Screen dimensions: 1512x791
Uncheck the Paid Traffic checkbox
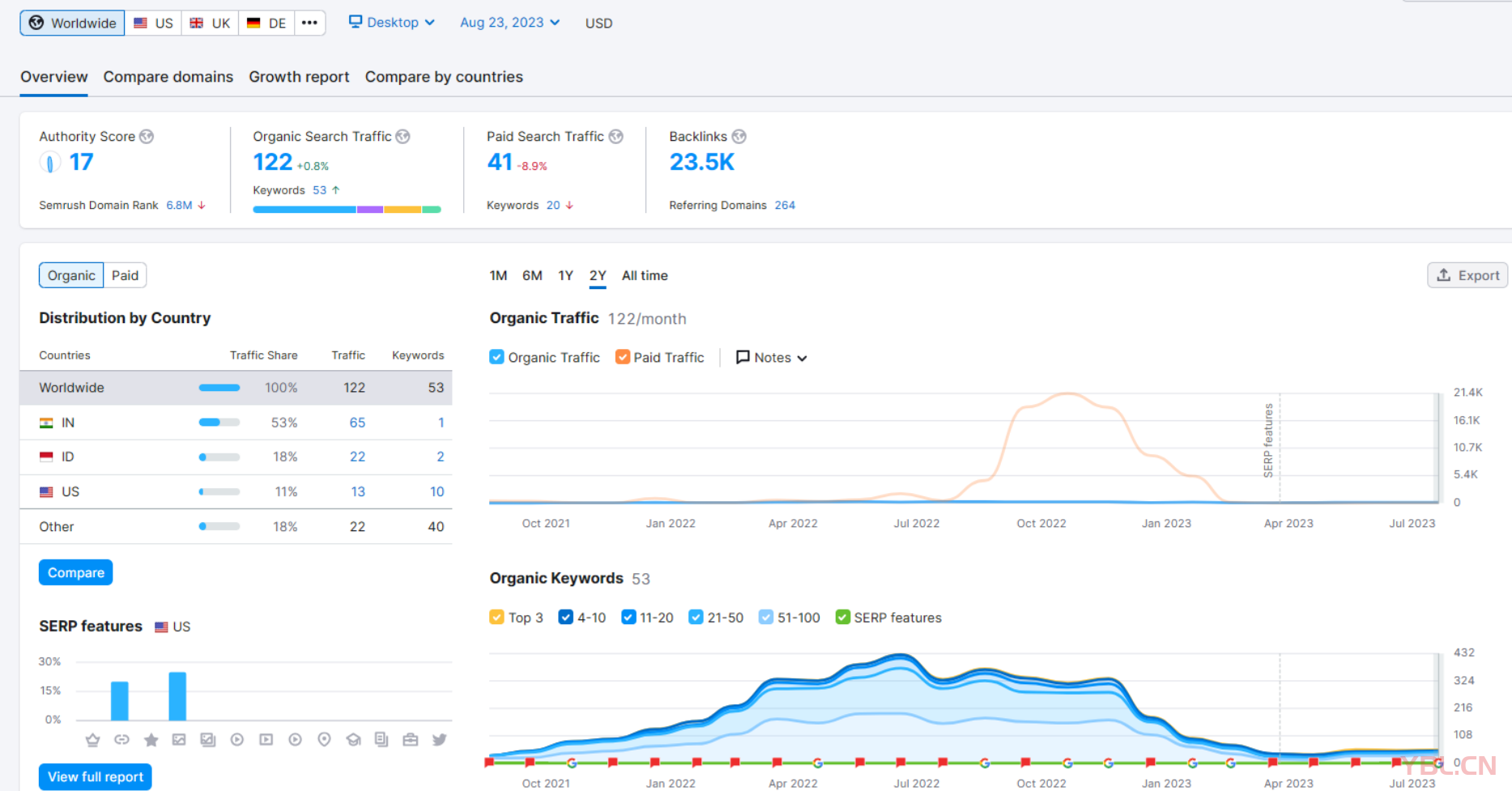pos(622,357)
